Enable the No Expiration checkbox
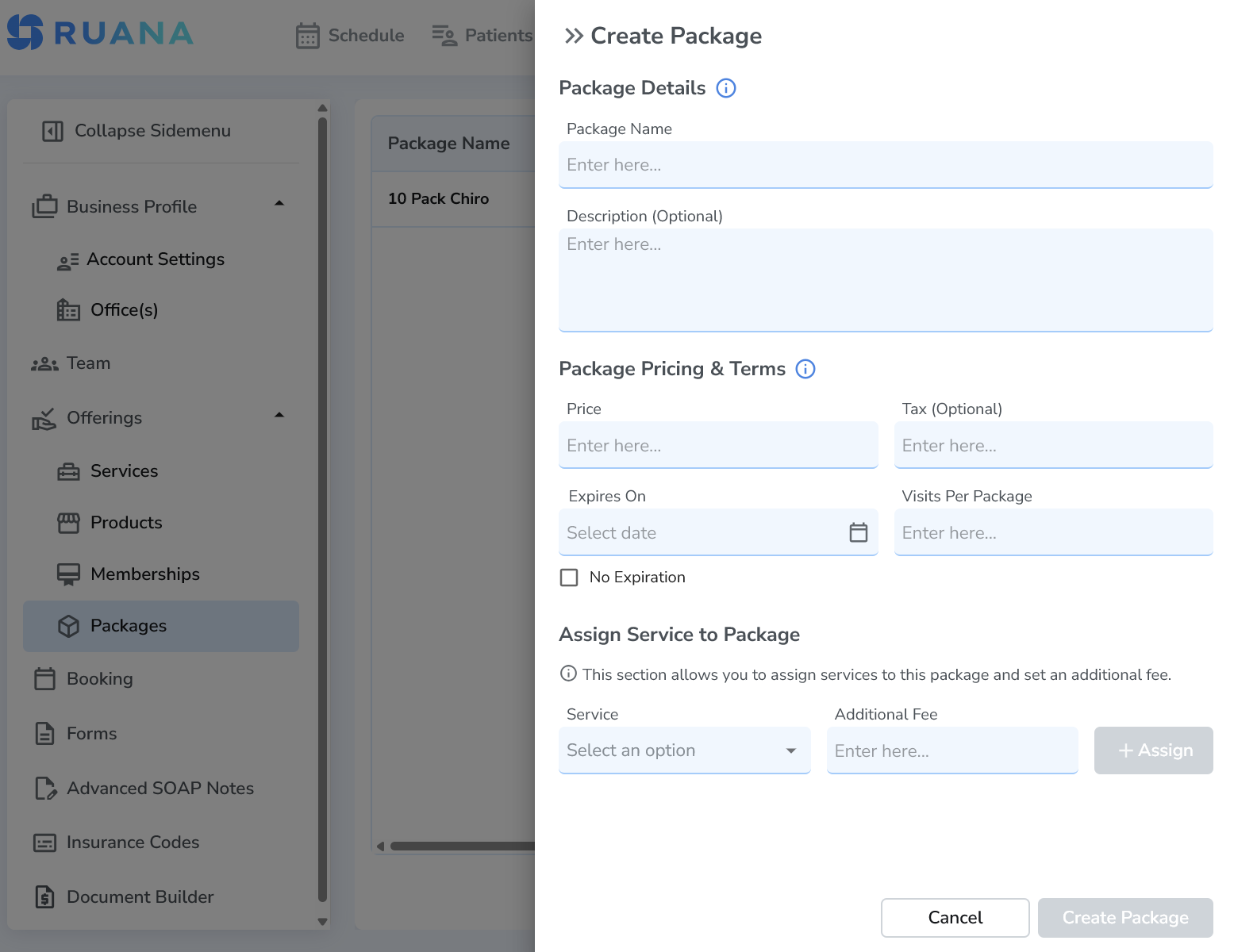The image size is (1234, 952). tap(569, 577)
